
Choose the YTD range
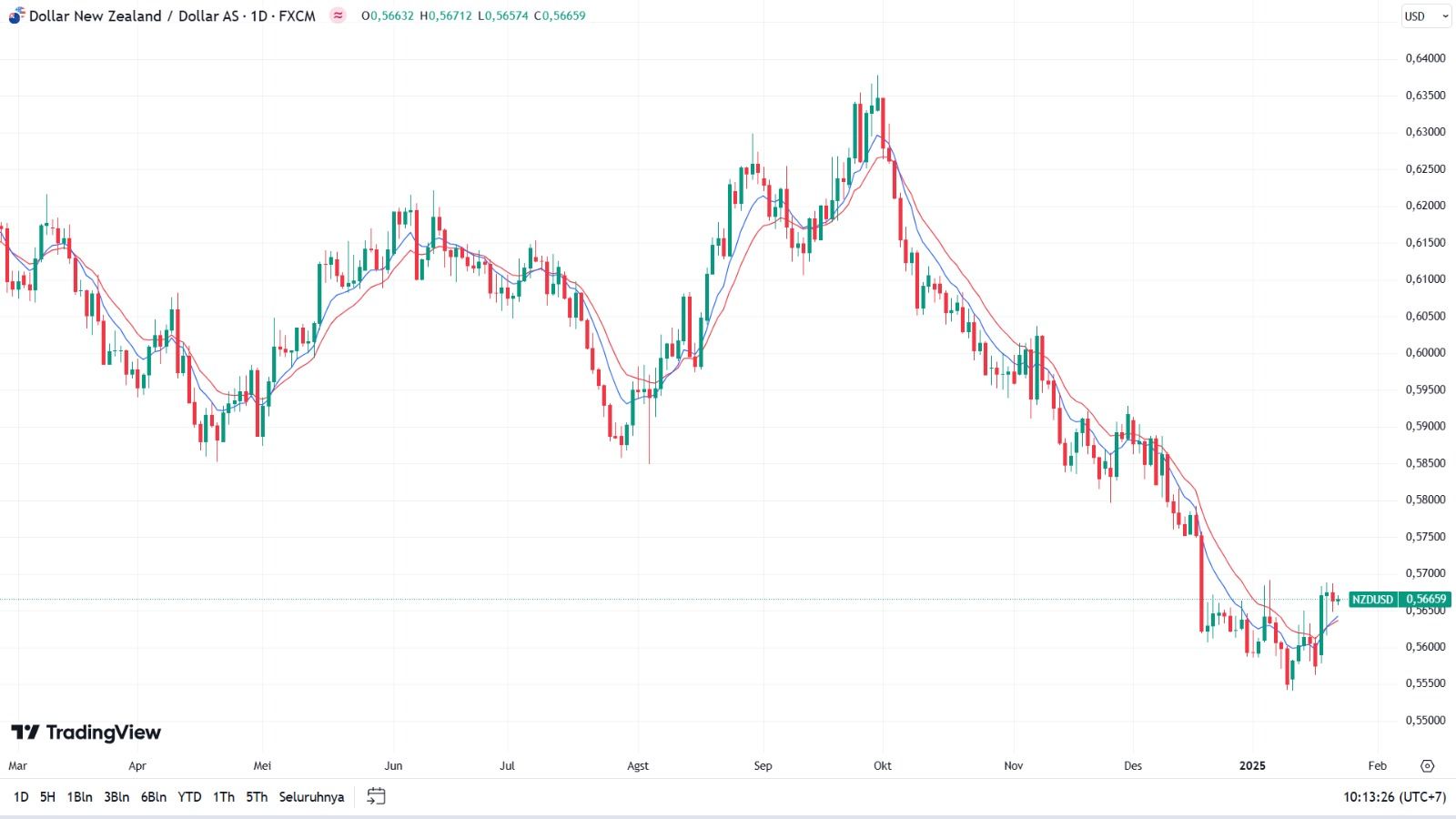(189, 796)
